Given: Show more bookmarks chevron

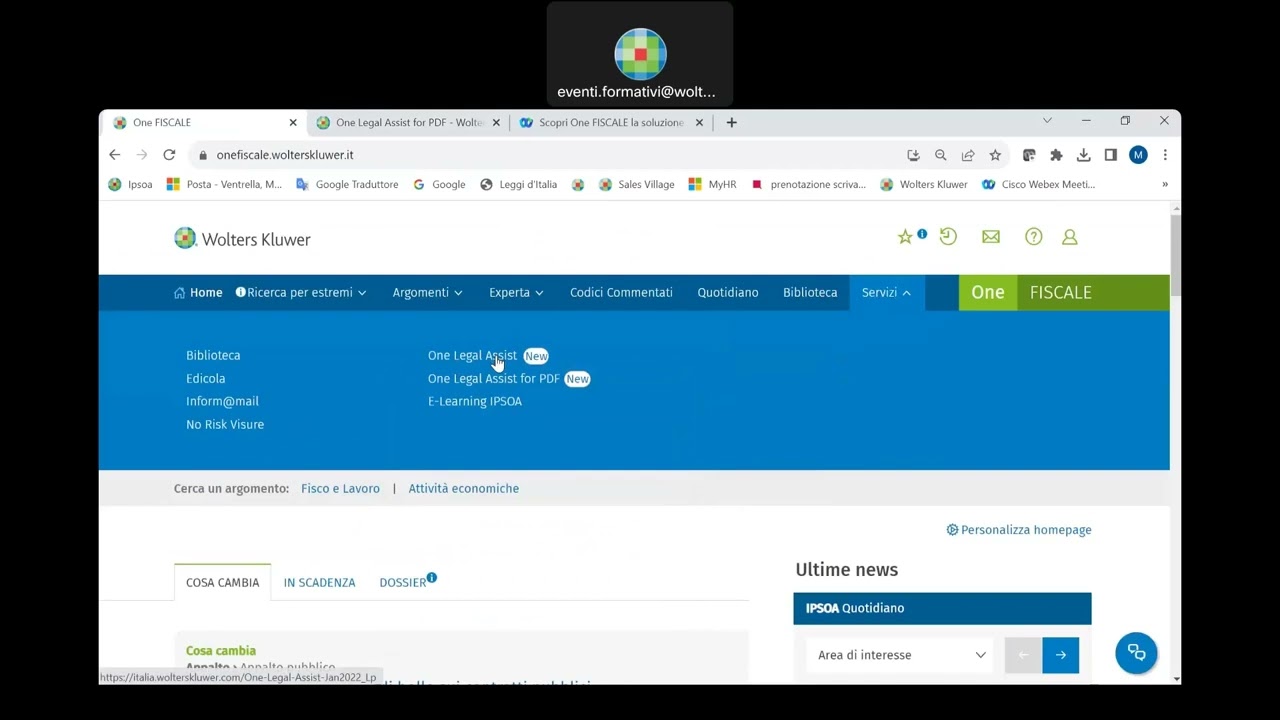Looking at the screenshot, I should coord(1164,184).
